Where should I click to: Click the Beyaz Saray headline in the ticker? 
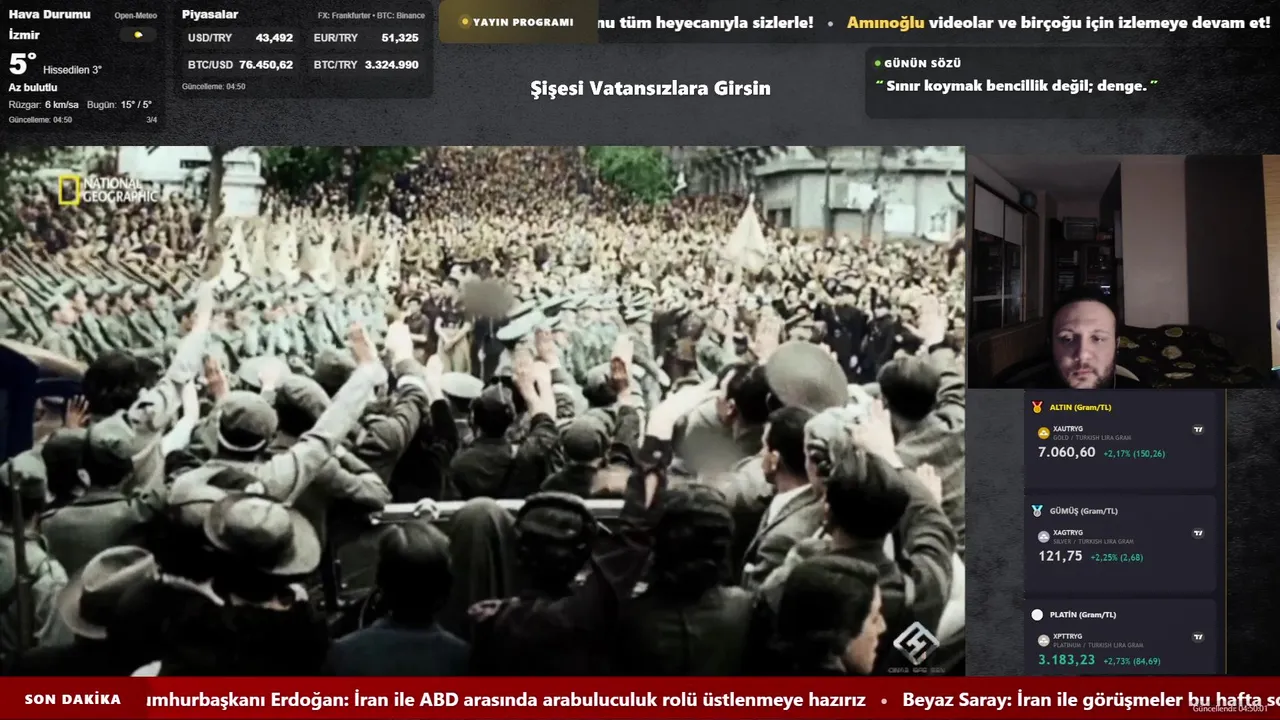pos(1091,700)
